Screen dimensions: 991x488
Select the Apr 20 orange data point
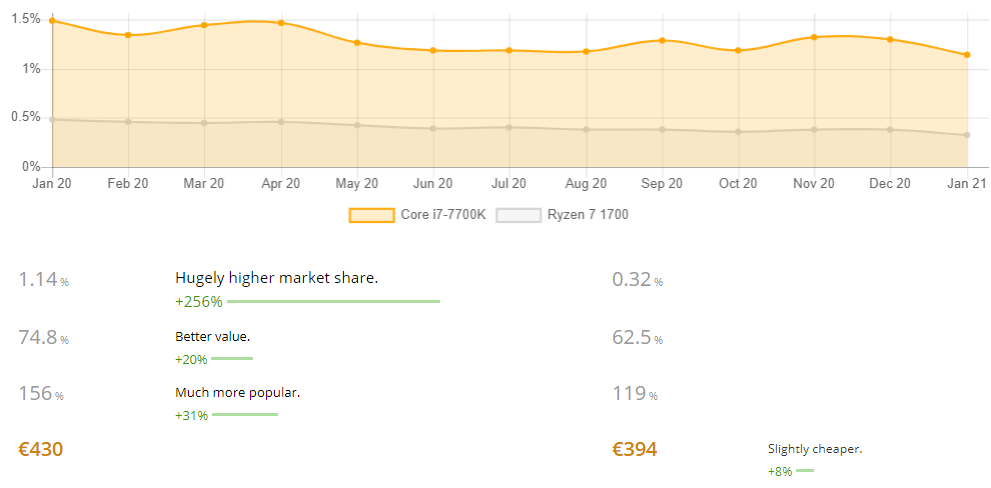[x=281, y=23]
